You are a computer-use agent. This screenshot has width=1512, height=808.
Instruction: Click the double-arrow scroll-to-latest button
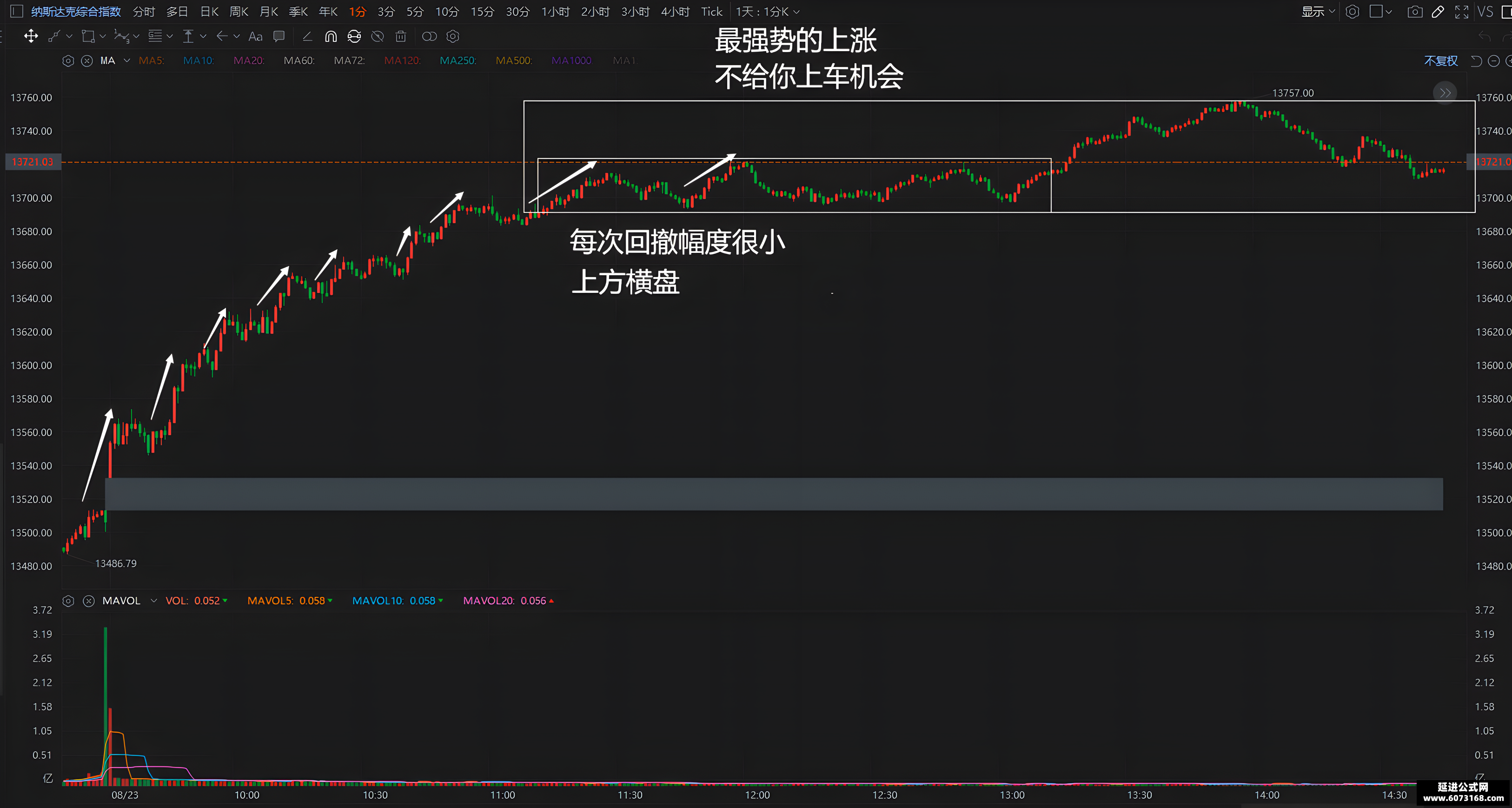tap(1445, 93)
